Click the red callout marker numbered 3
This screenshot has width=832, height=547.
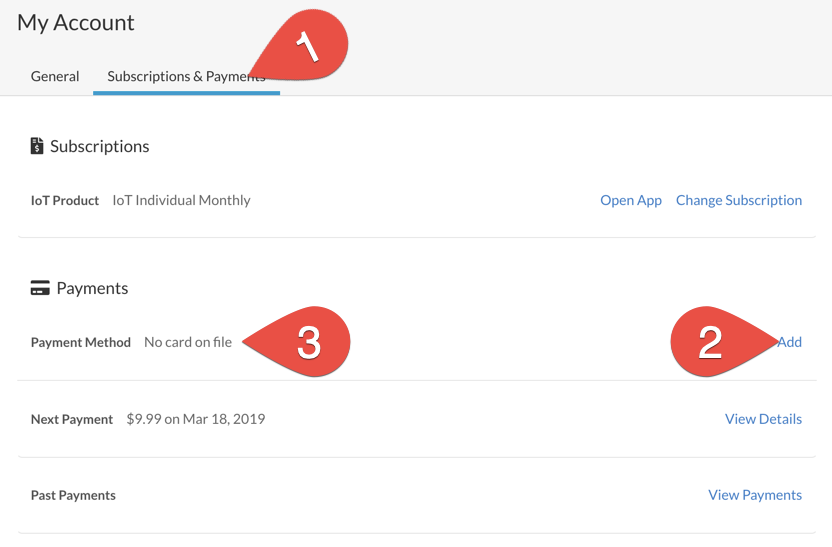click(x=309, y=342)
